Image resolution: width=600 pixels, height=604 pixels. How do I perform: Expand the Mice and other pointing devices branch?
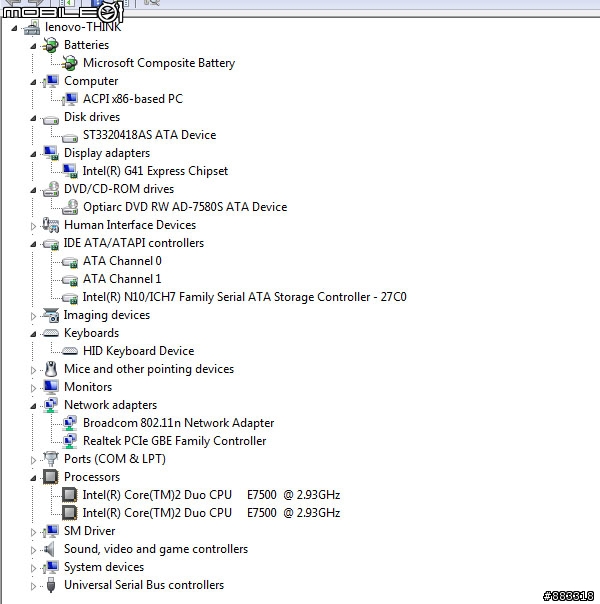[x=34, y=370]
